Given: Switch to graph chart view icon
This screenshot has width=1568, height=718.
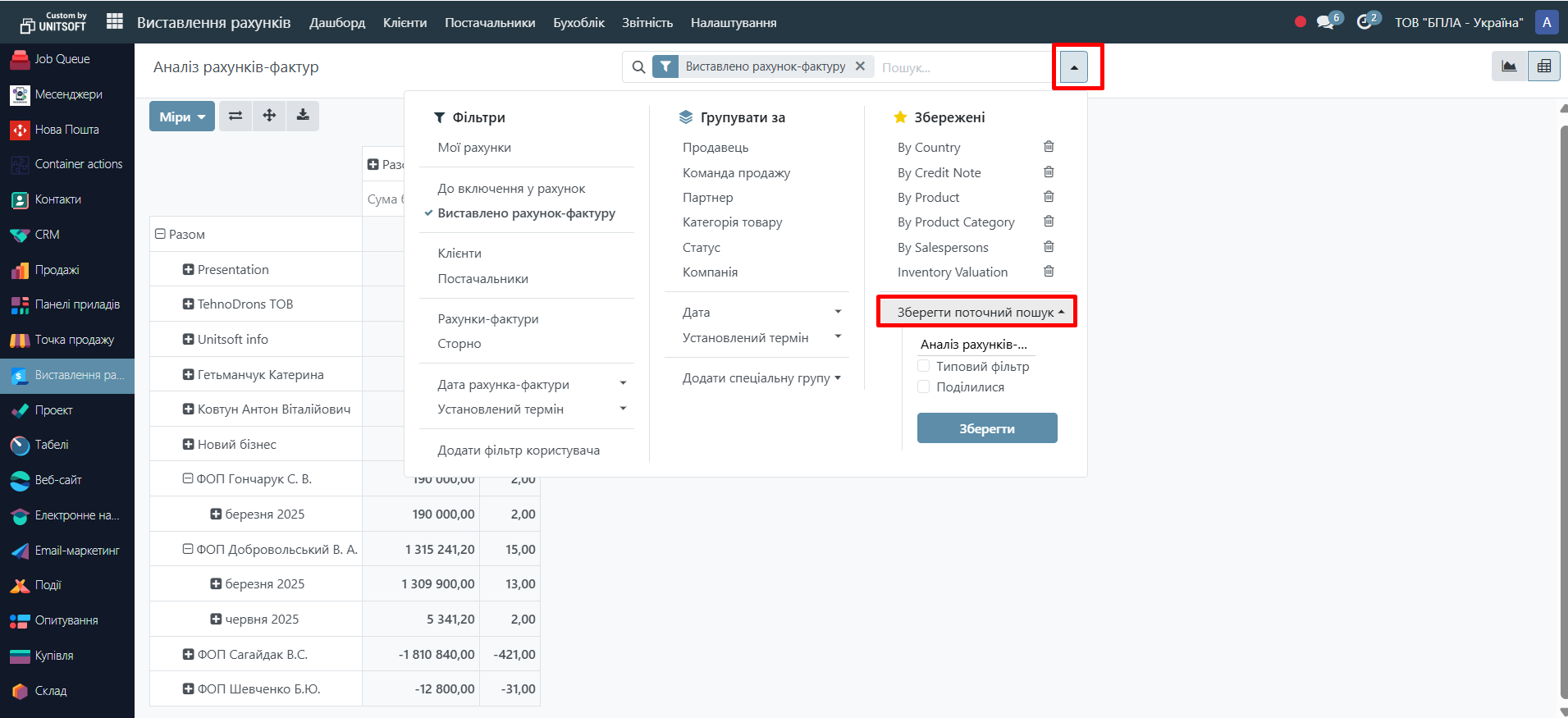Looking at the screenshot, I should pyautogui.click(x=1509, y=66).
